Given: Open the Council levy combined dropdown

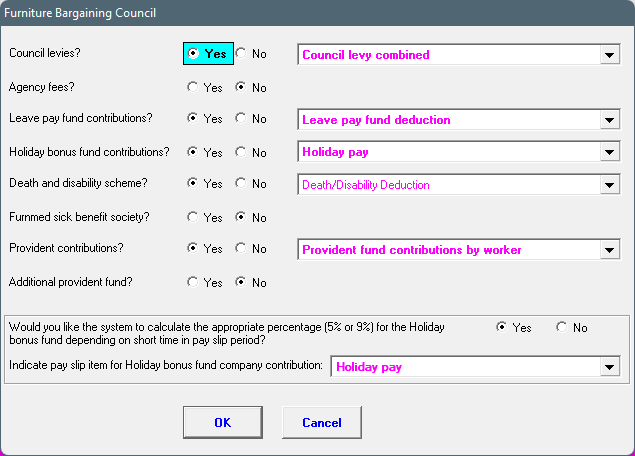Looking at the screenshot, I should (609, 55).
